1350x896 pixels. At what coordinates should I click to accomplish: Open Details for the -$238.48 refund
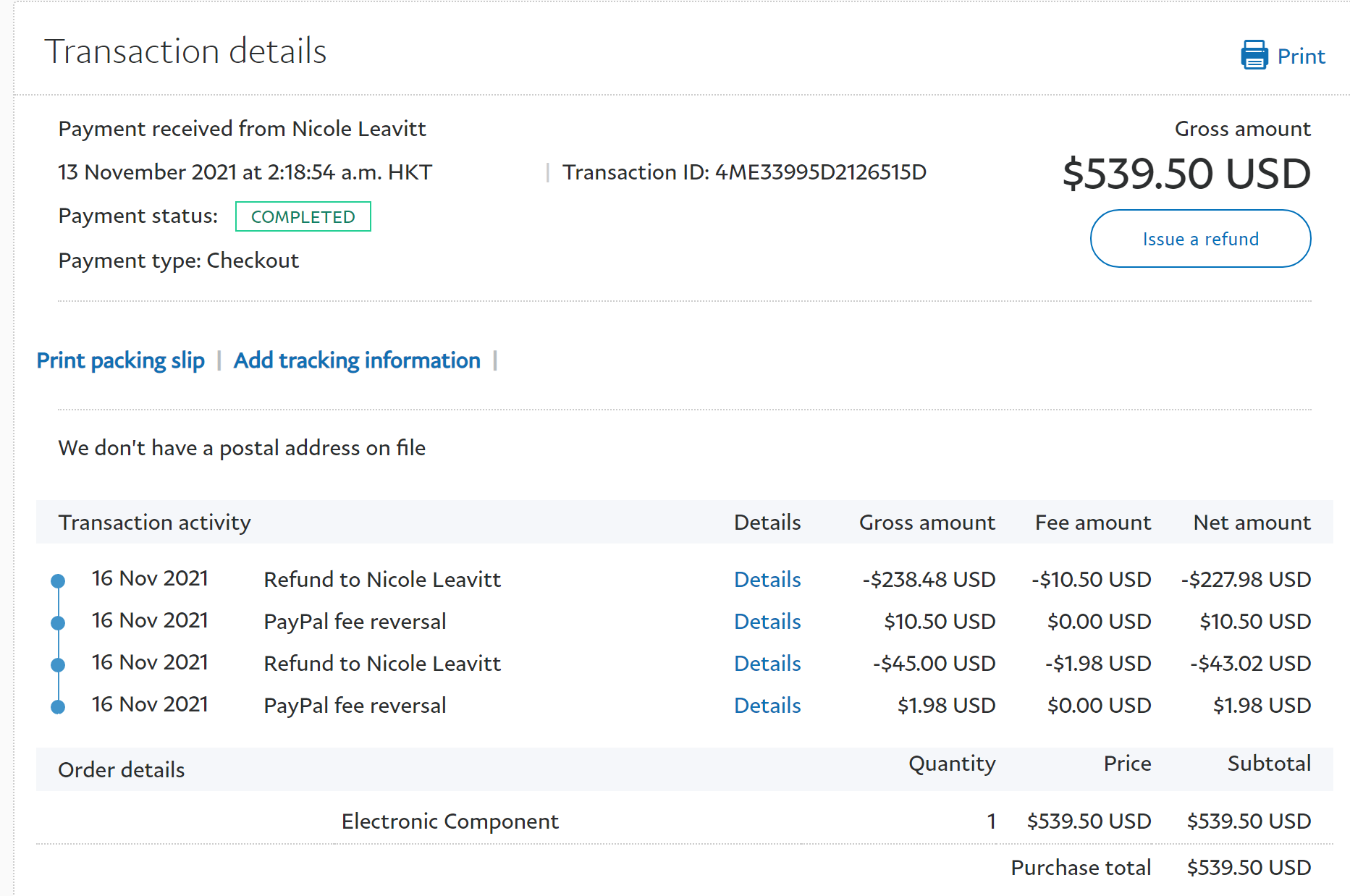coord(767,580)
